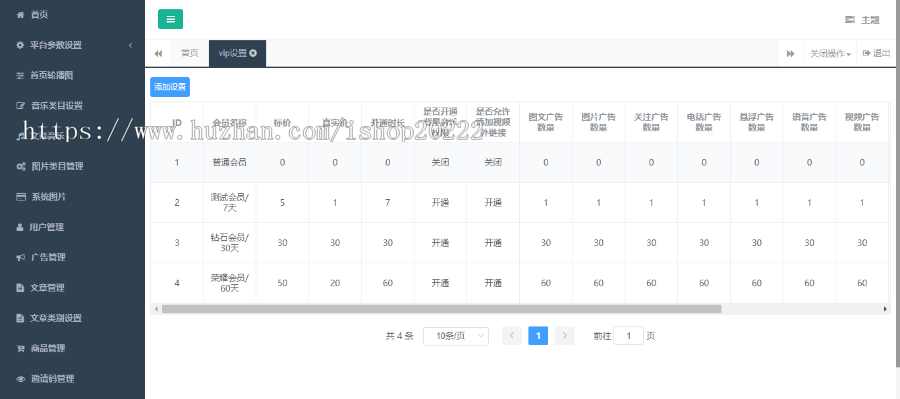
Task: Click the 共 4 条 total count text
Action: coord(399,336)
